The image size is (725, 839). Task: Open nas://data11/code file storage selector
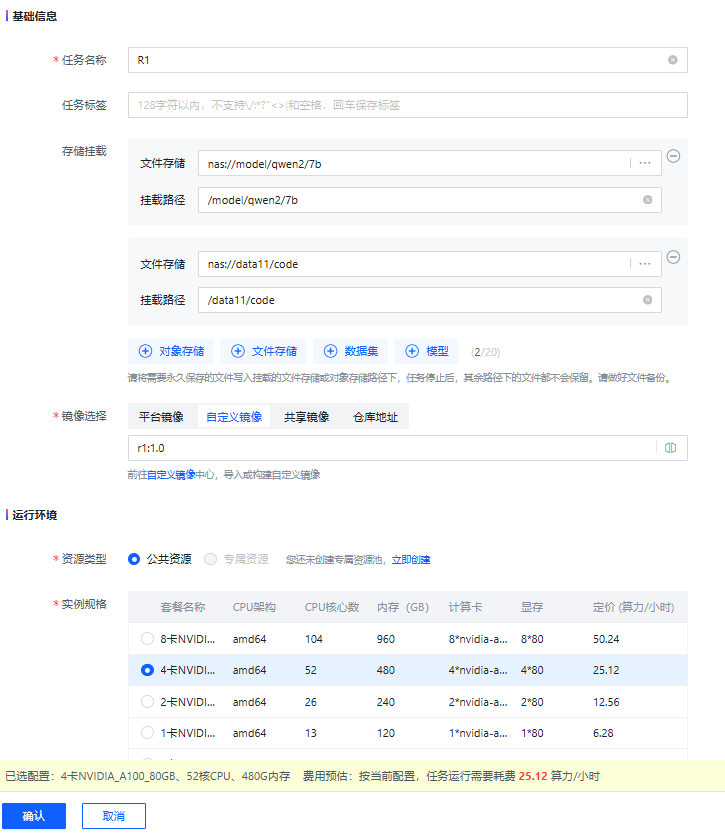[x=430, y=264]
